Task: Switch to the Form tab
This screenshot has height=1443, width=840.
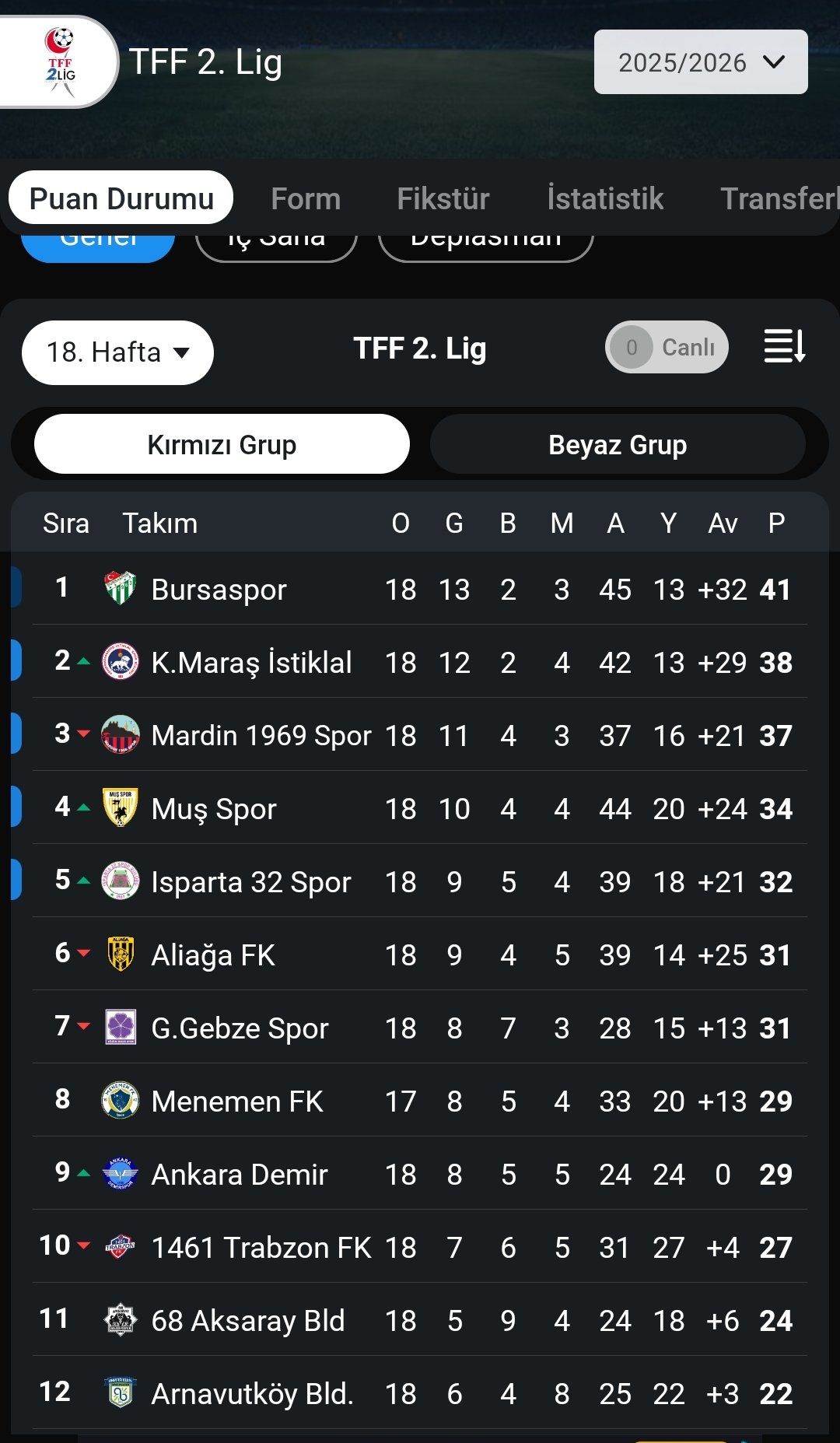Action: click(306, 199)
